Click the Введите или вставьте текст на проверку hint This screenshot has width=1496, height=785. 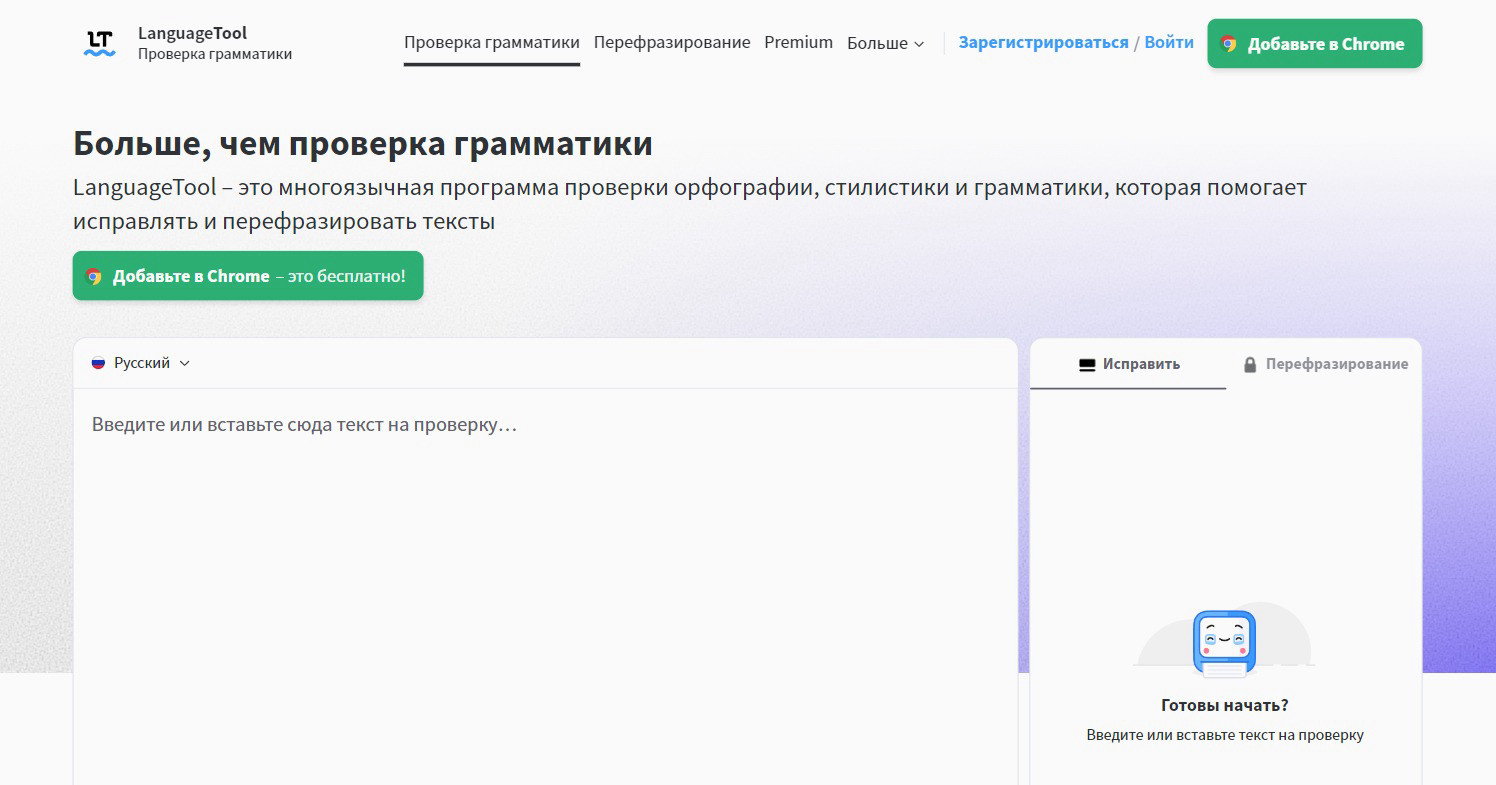click(1225, 735)
